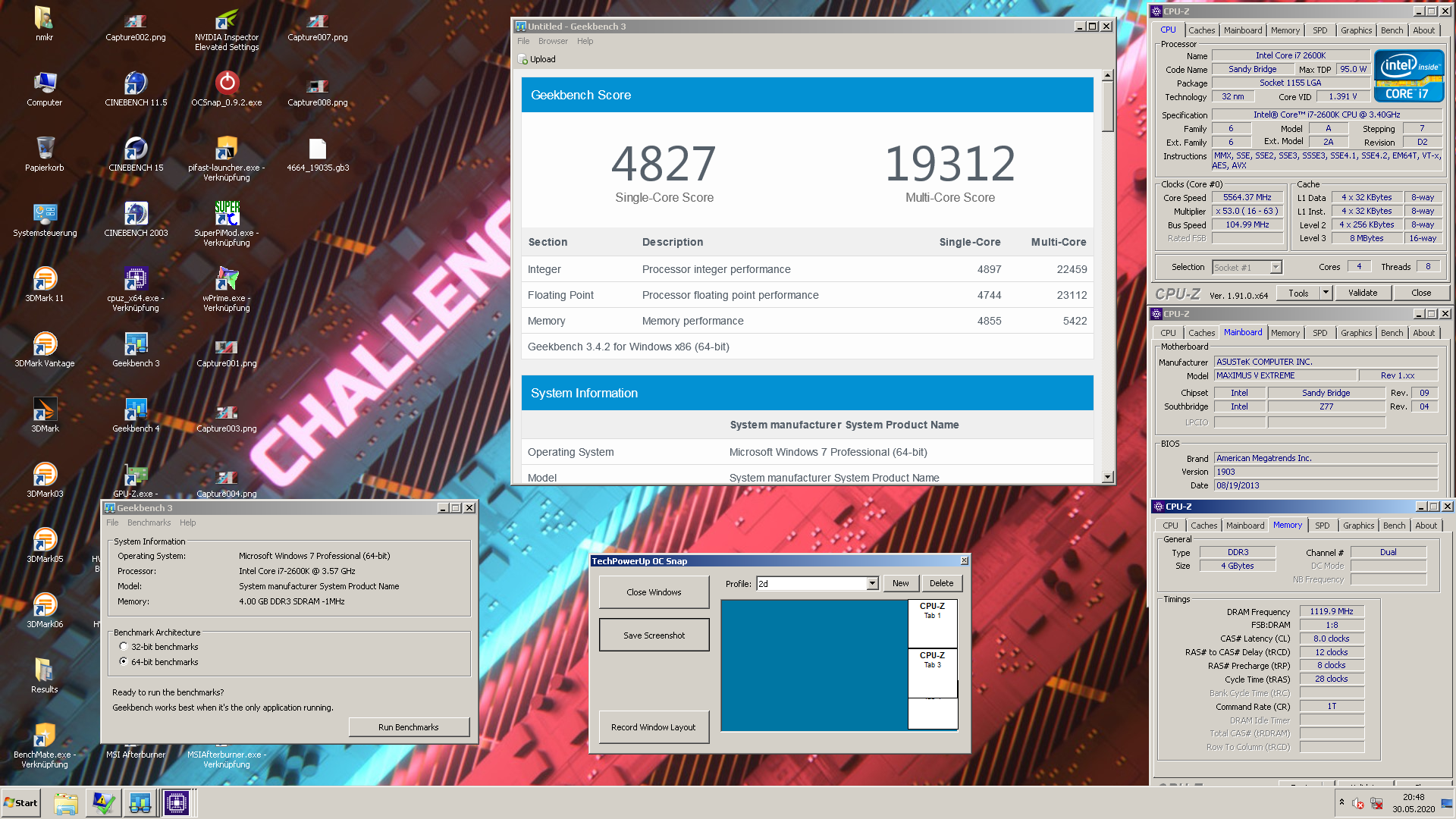Open Papierkorb recycle bin icon

[45, 154]
